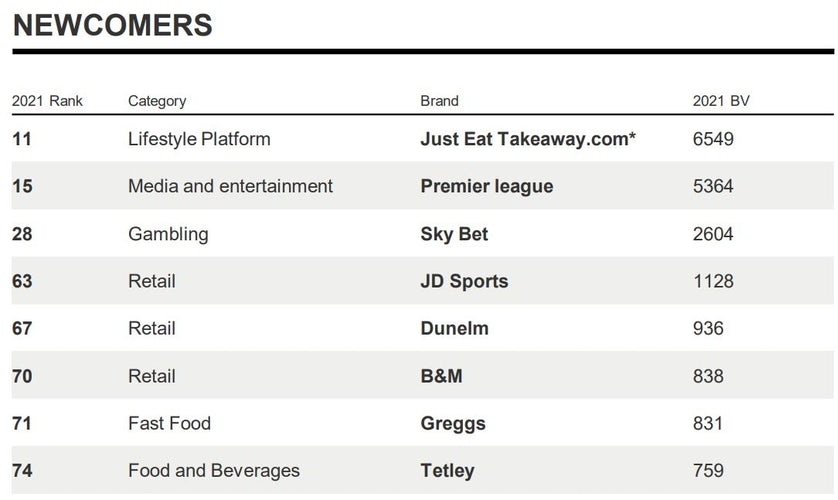The height and width of the screenshot is (500, 838).
Task: Click the Fast Food category cell
Action: (x=169, y=423)
